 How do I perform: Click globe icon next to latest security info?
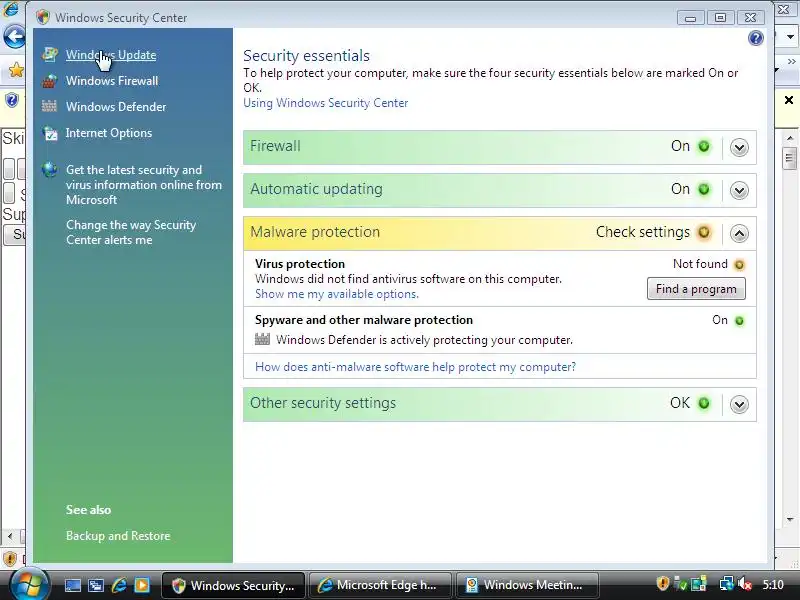click(49, 169)
